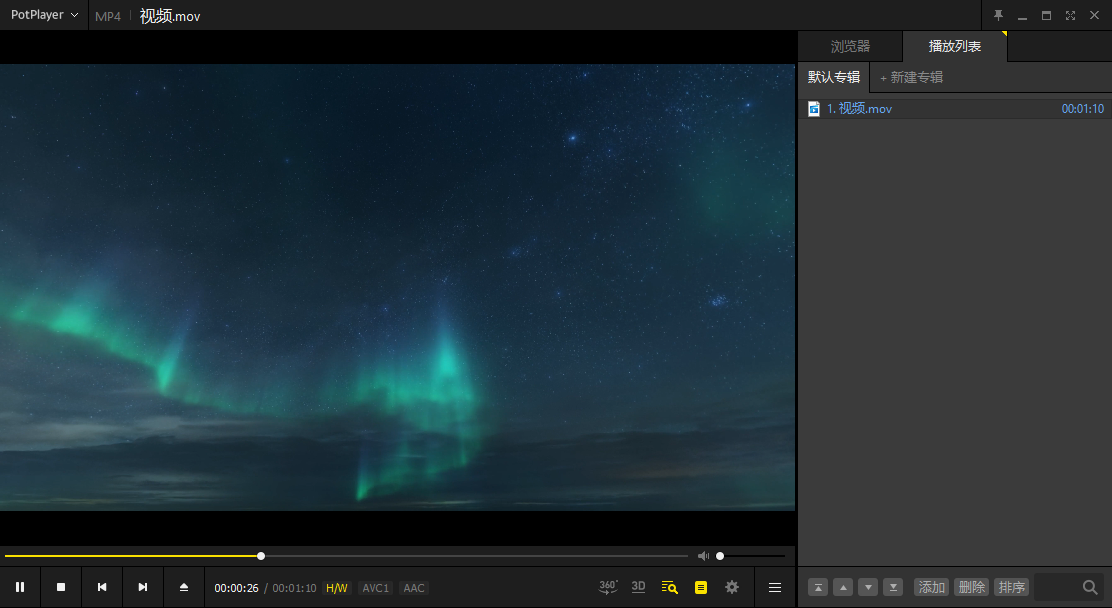Click the volume slider track
The height and width of the screenshot is (608, 1112).
pos(755,556)
